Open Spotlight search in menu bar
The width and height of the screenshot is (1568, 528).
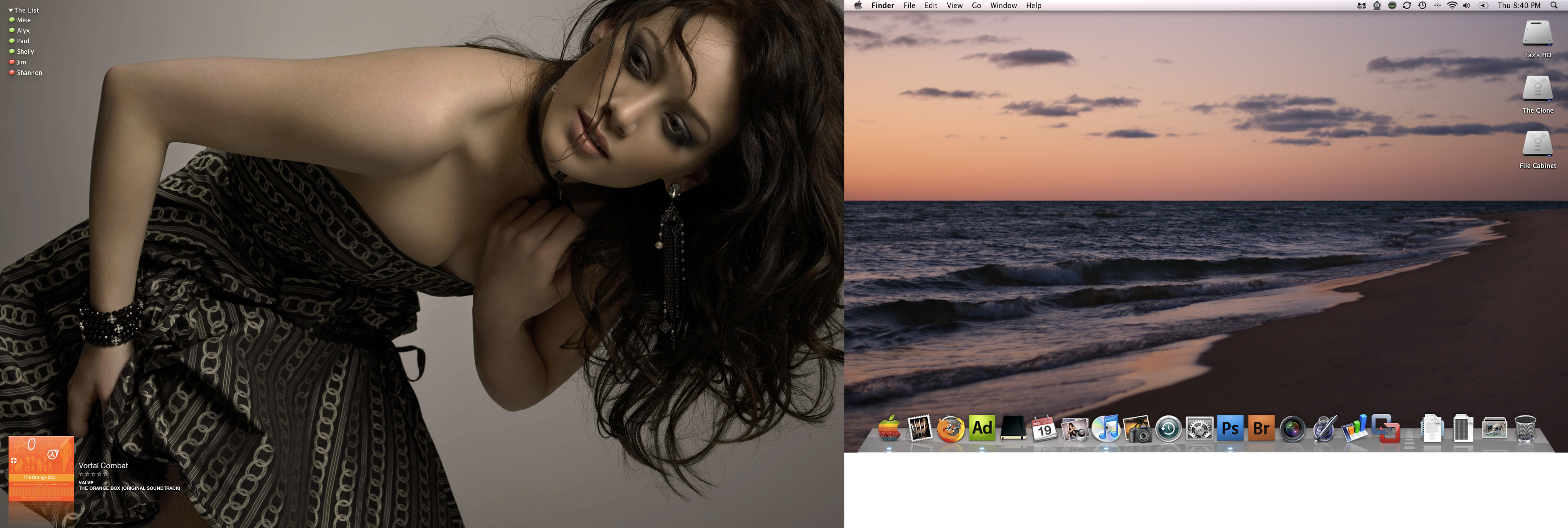1554,6
